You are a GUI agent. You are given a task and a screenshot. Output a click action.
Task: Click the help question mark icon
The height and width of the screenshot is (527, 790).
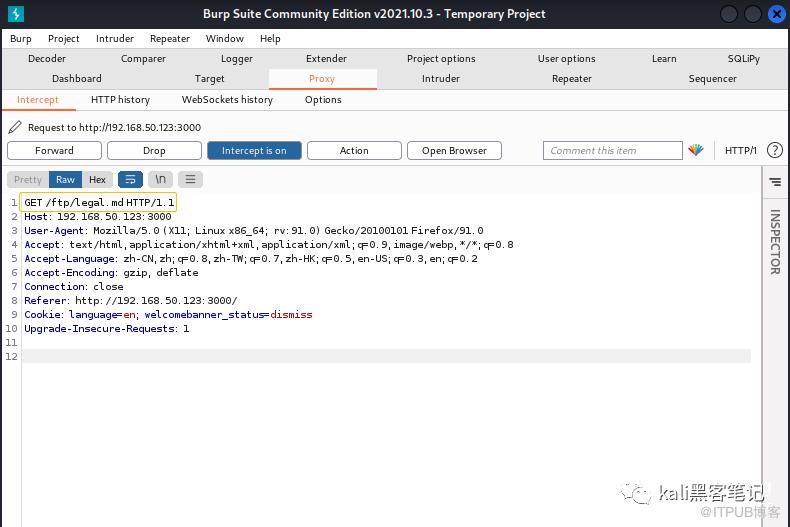point(774,151)
